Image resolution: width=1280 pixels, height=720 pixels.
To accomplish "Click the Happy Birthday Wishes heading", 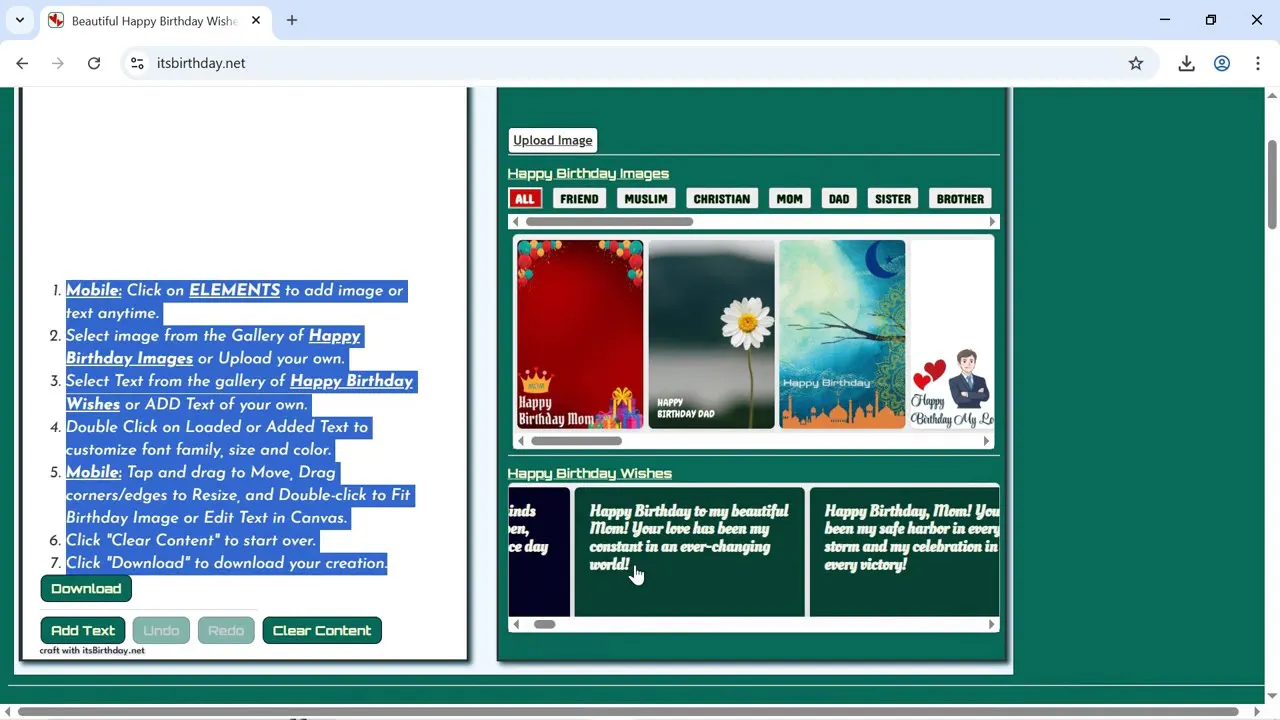I will [x=589, y=473].
